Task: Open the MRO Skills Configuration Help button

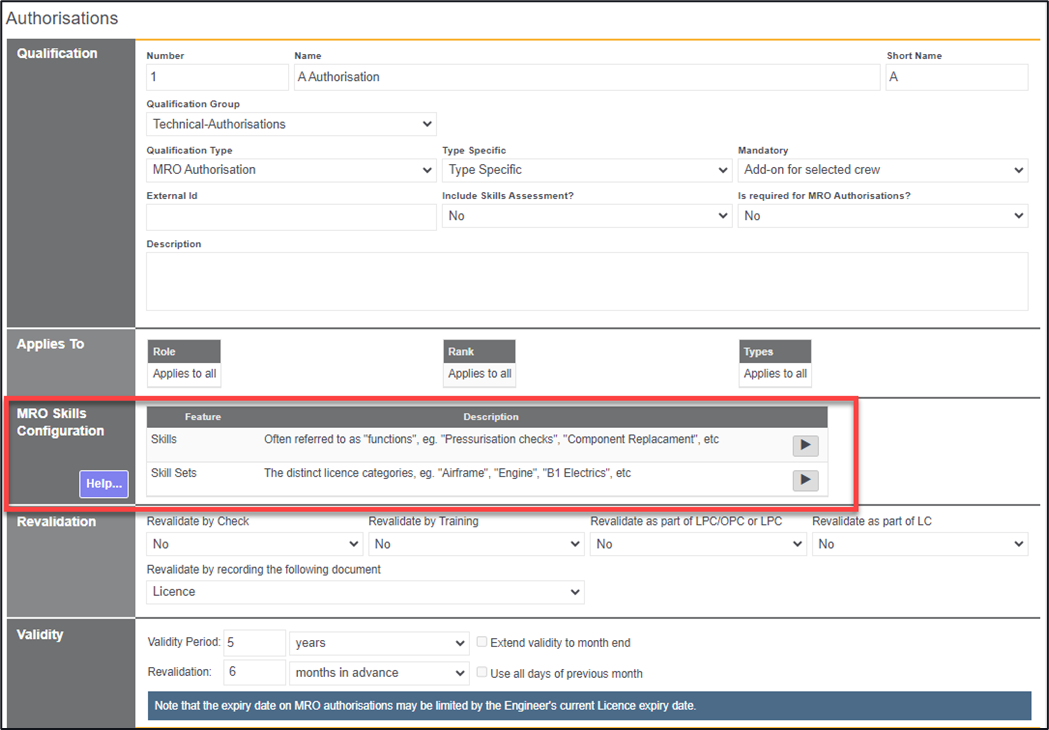Action: pos(104,484)
